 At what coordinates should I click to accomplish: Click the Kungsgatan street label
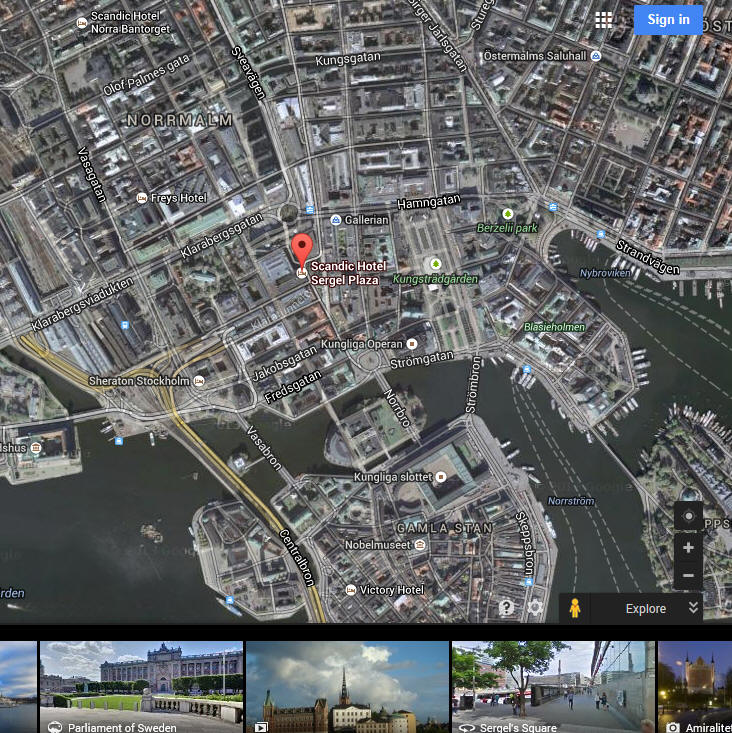coord(348,59)
